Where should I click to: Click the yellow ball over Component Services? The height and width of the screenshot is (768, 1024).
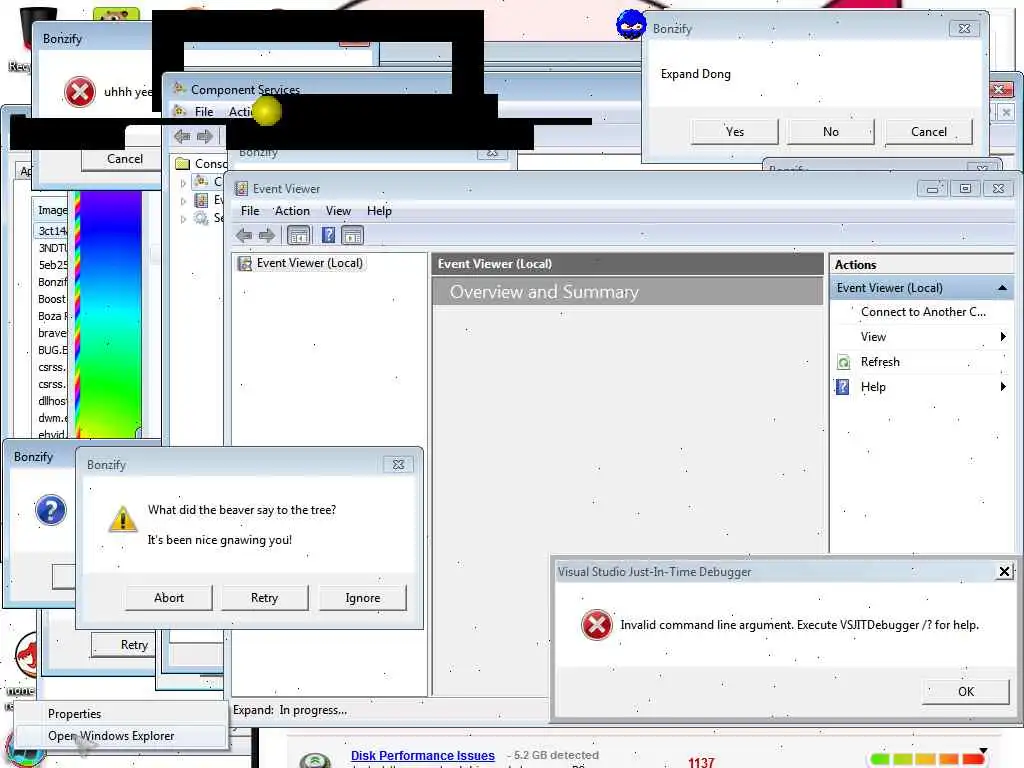pos(266,111)
